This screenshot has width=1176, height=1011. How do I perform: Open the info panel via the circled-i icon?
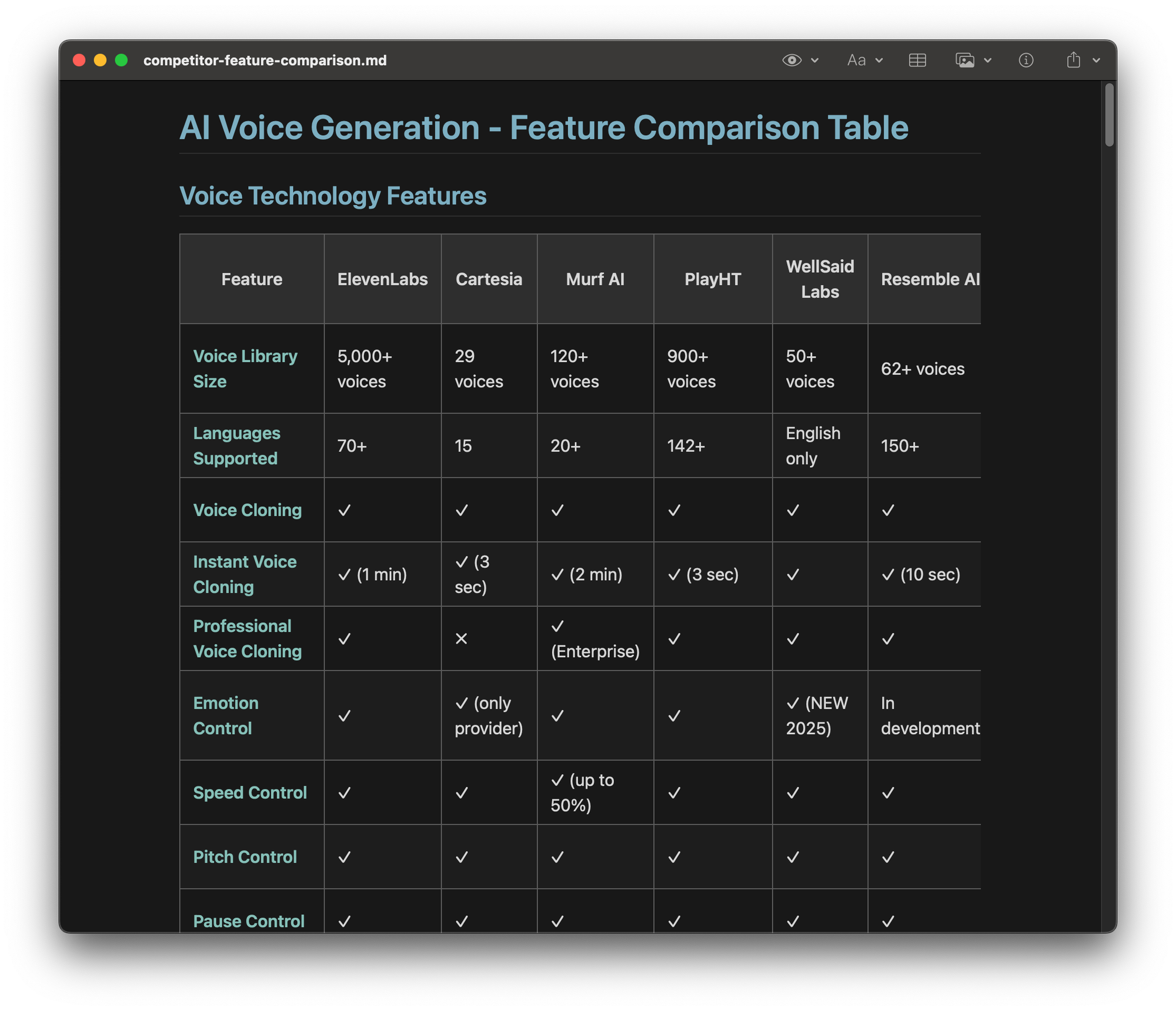1025,59
